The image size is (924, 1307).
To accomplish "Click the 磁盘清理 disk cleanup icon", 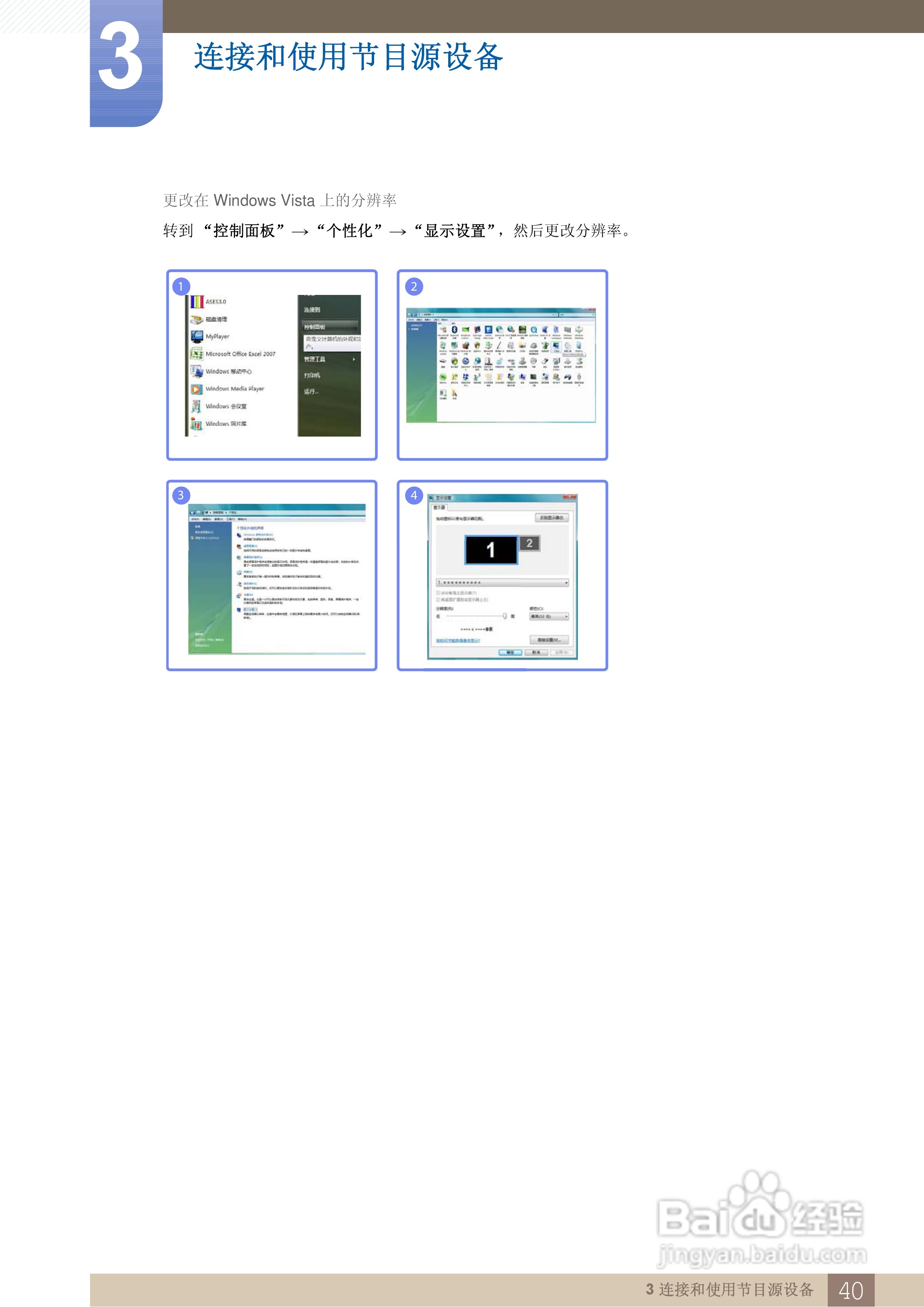I will tap(196, 319).
